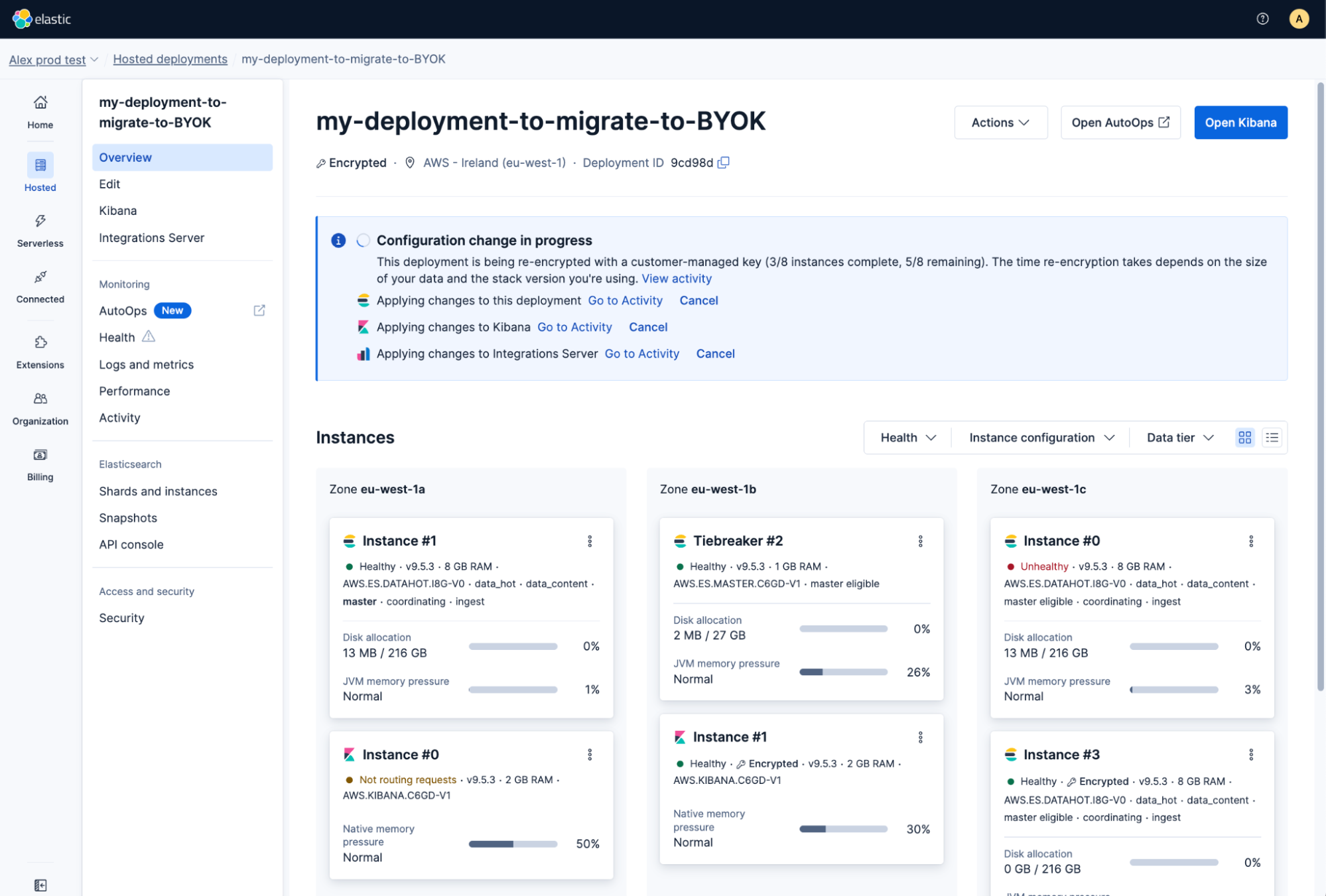Screen dimensions: 1326x896
Task: Cancel applying changes to Kibana
Action: (648, 327)
